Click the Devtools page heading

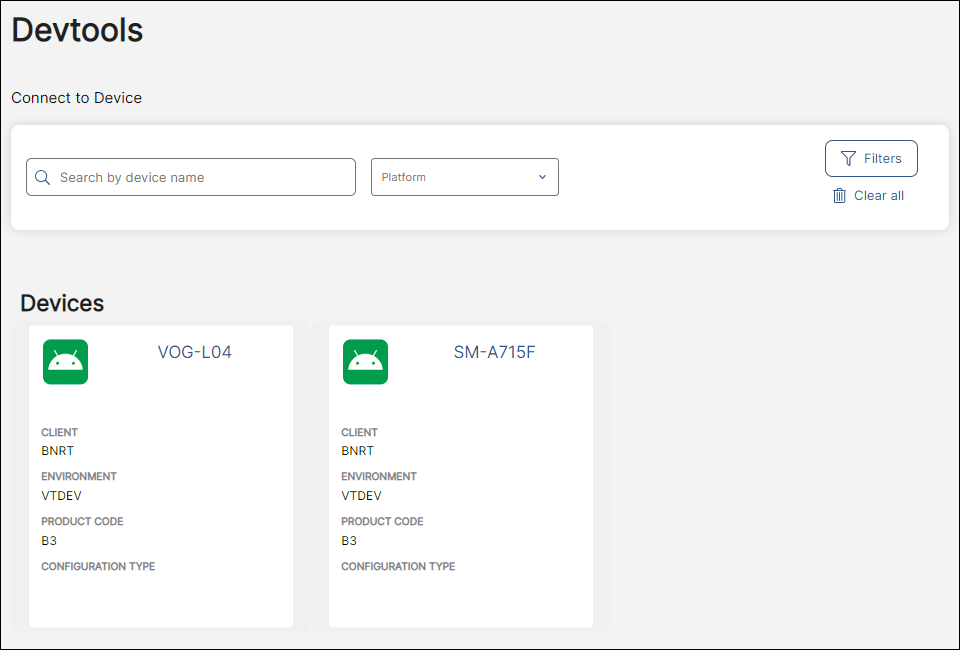pos(76,30)
